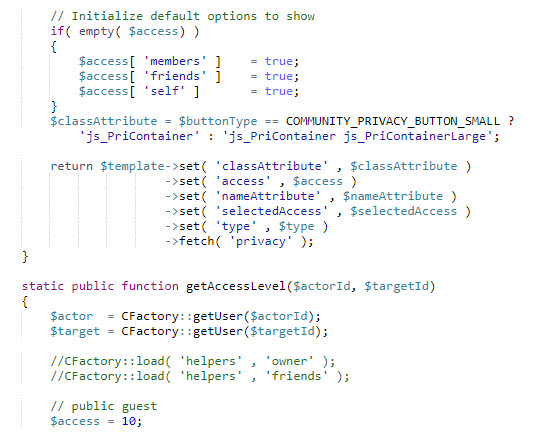The image size is (549, 440).
Task: Click CFactory::getUser($actorId) call
Action: (x=217, y=316)
